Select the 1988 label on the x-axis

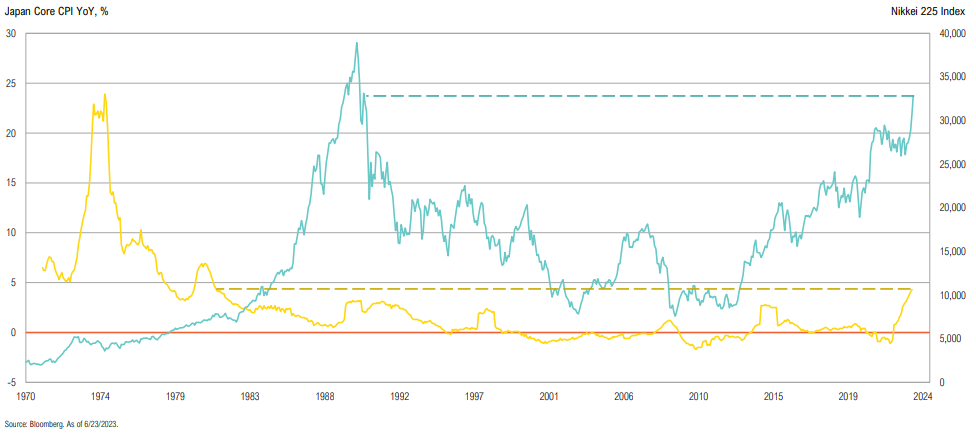(x=327, y=397)
